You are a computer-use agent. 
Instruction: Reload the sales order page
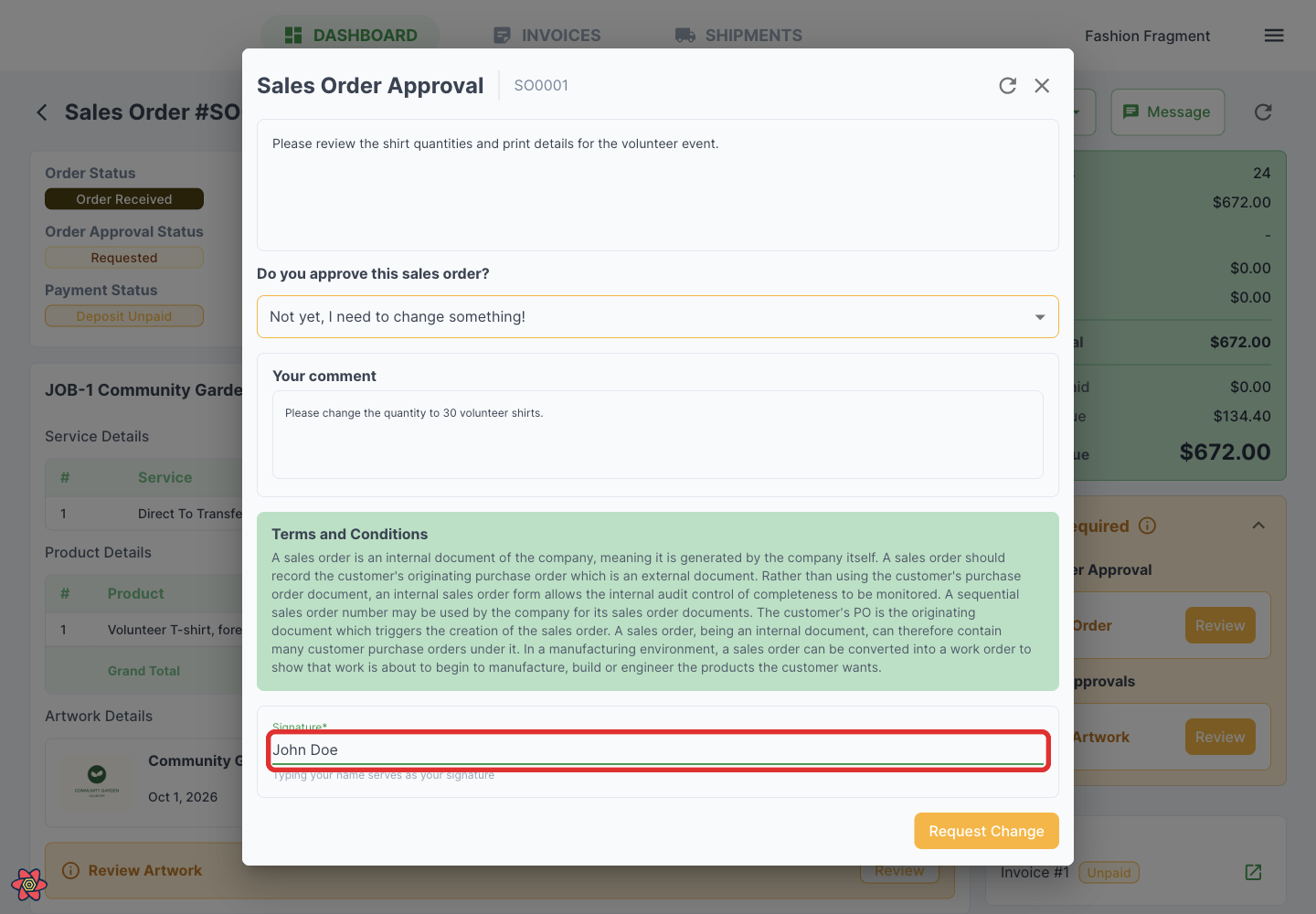(1263, 112)
